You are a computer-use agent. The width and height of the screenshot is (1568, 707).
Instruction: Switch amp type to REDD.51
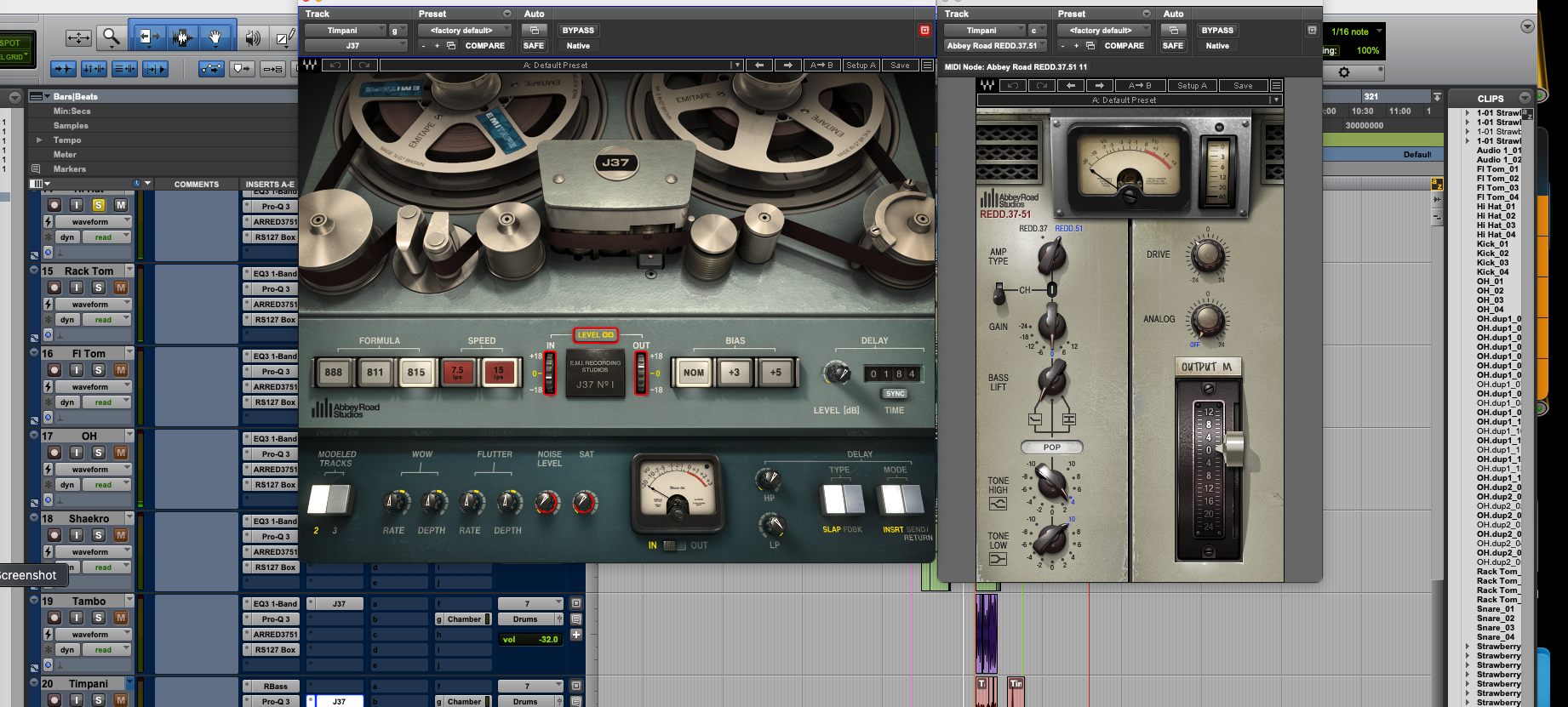1068,229
